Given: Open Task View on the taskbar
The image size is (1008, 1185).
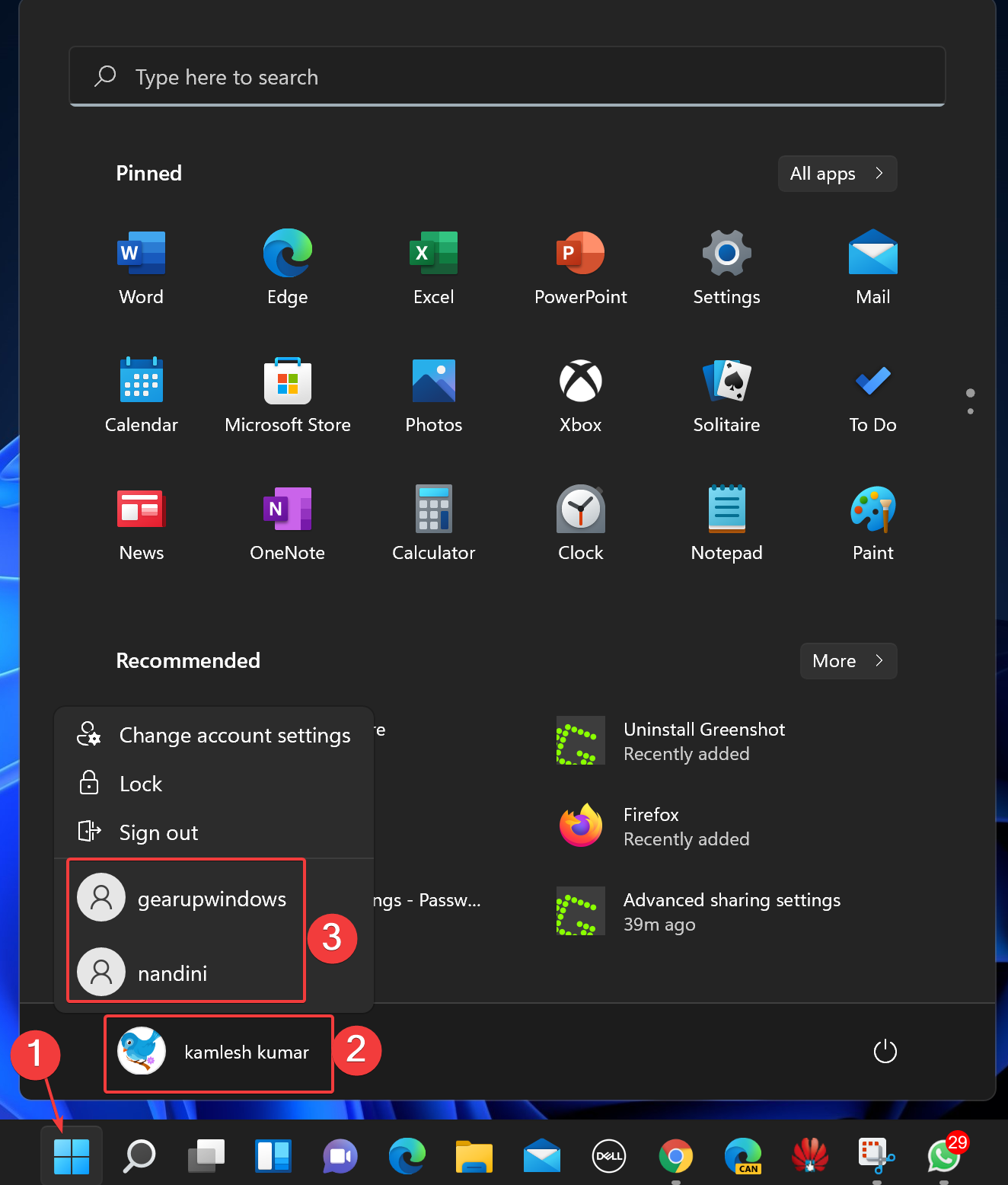Looking at the screenshot, I should pyautogui.click(x=206, y=1156).
